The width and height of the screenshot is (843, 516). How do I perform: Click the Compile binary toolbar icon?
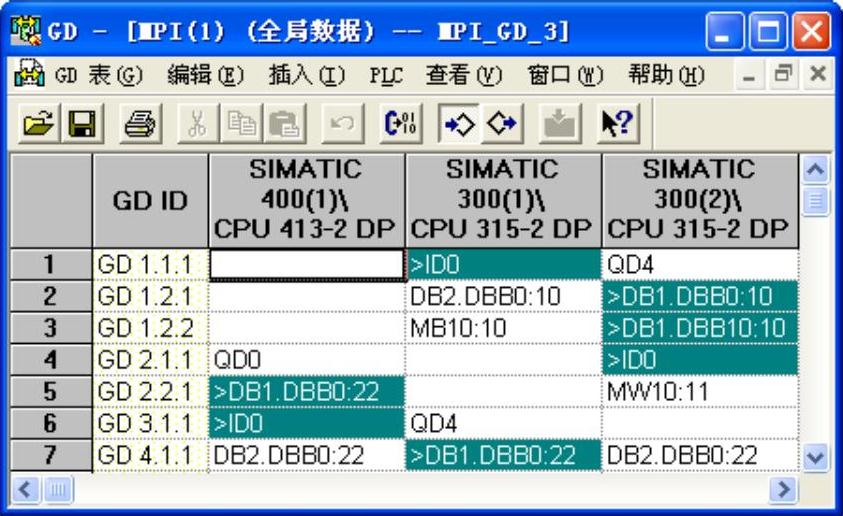401,124
